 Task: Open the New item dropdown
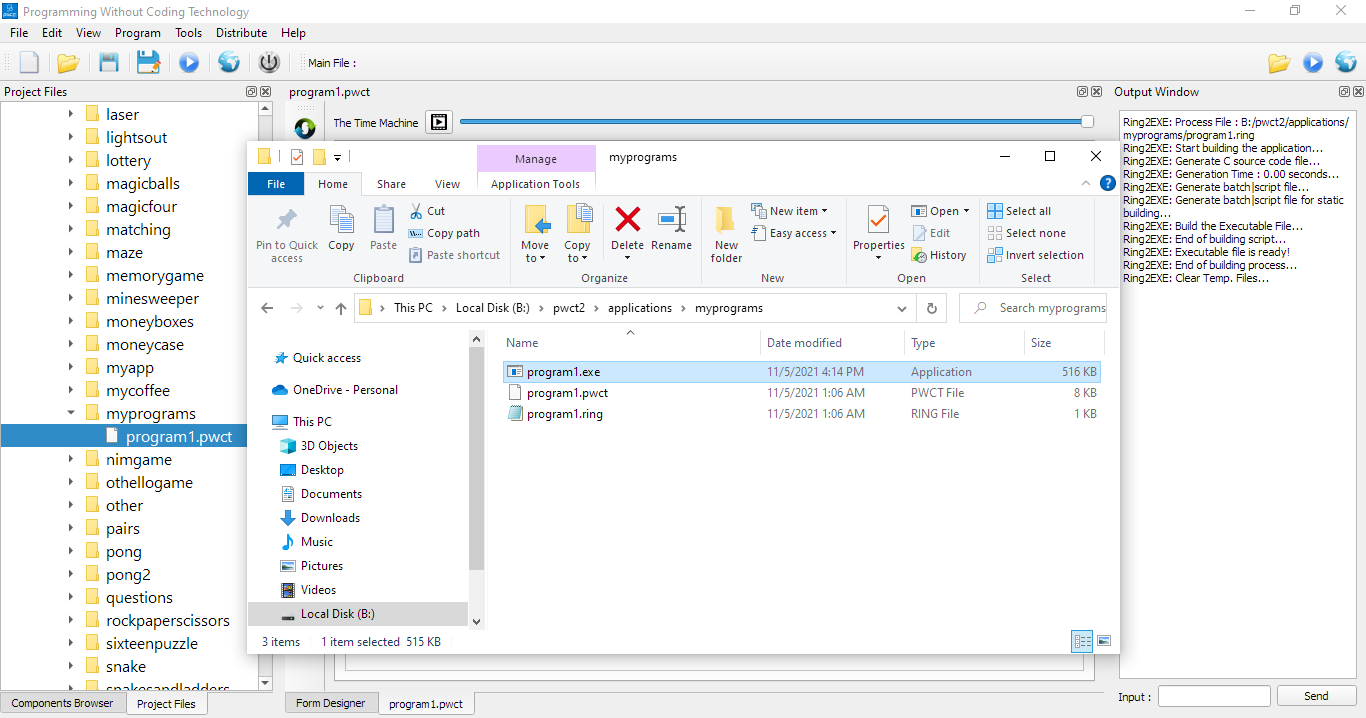790,211
